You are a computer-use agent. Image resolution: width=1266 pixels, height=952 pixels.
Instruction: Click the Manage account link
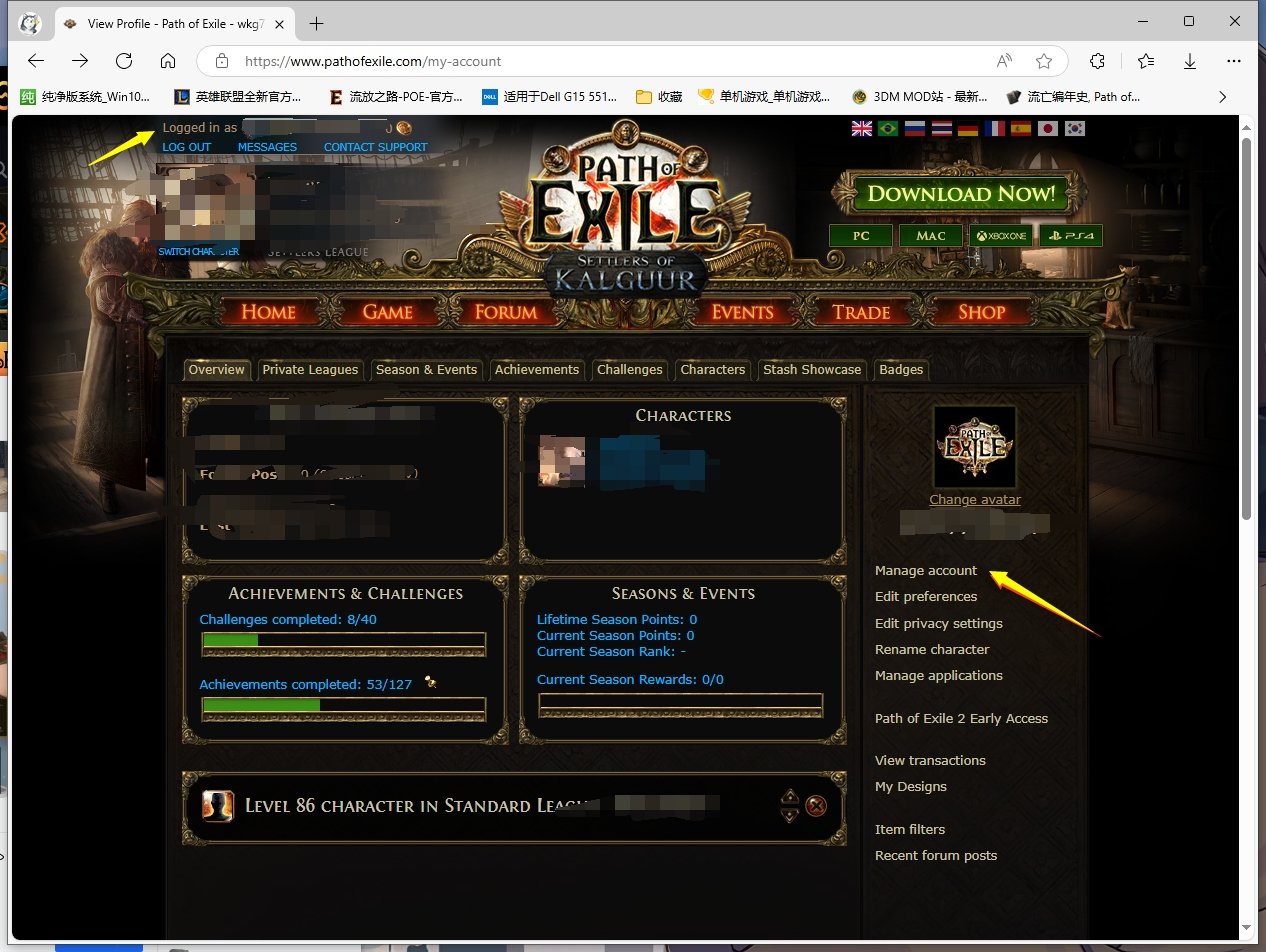926,571
